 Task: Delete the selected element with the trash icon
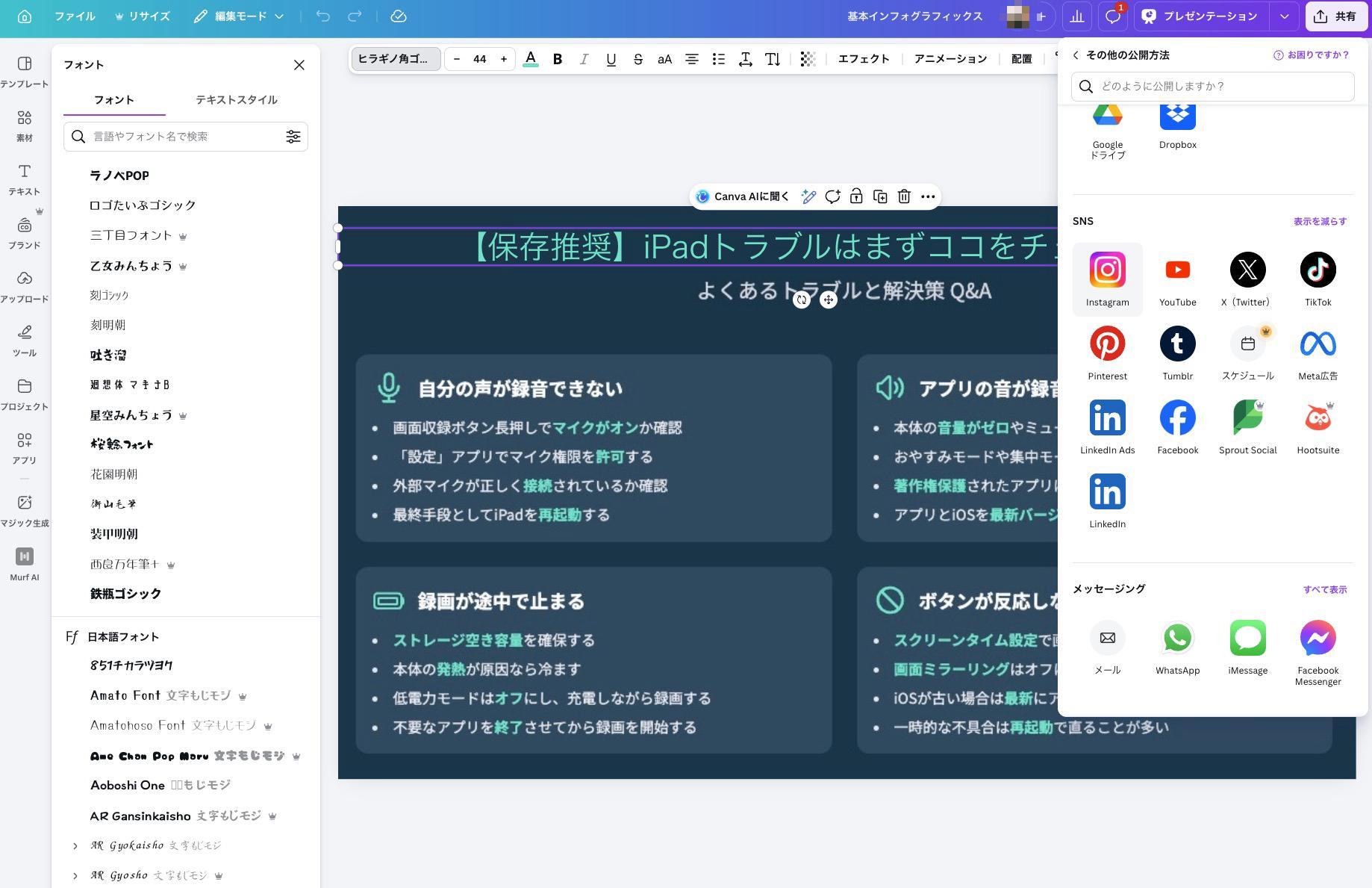[x=904, y=196]
